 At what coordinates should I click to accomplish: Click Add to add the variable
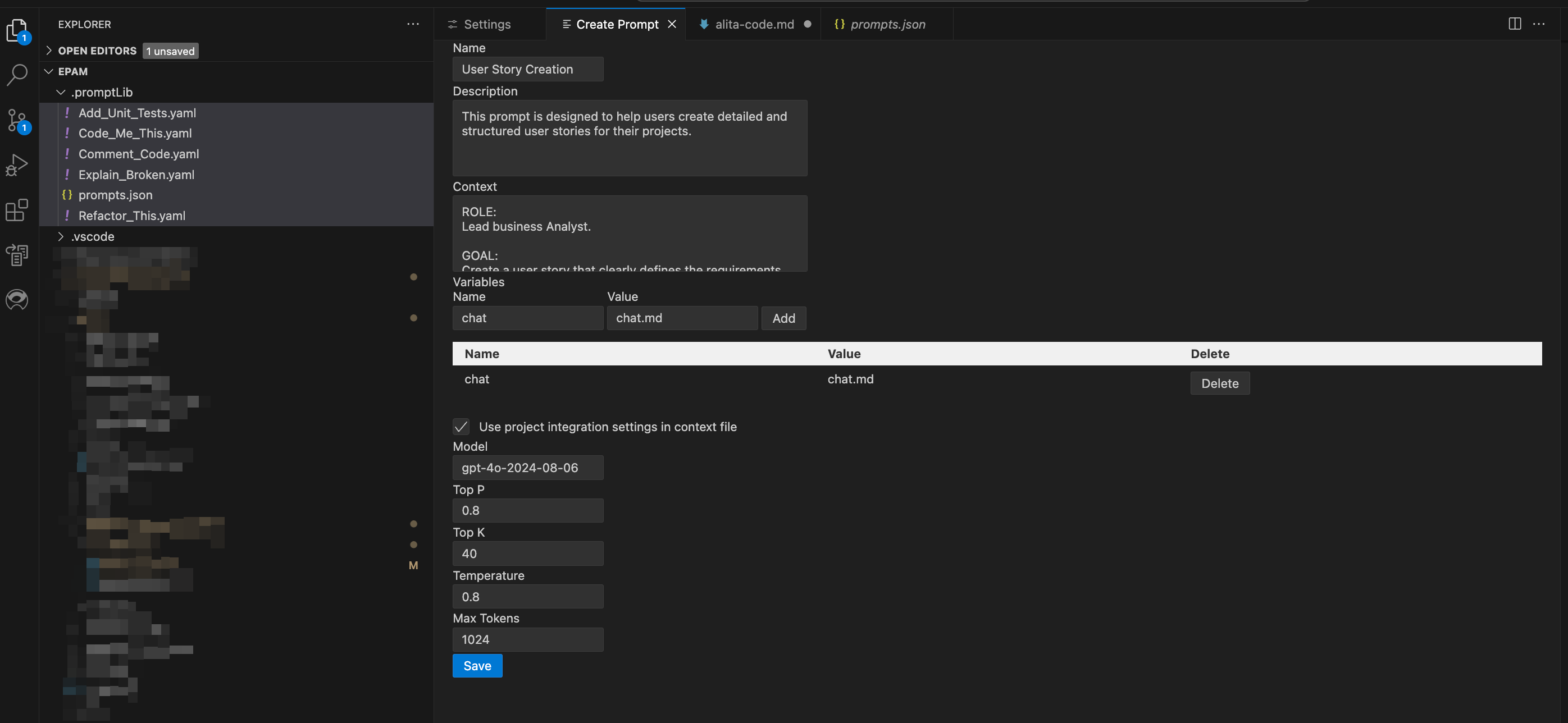(x=783, y=318)
